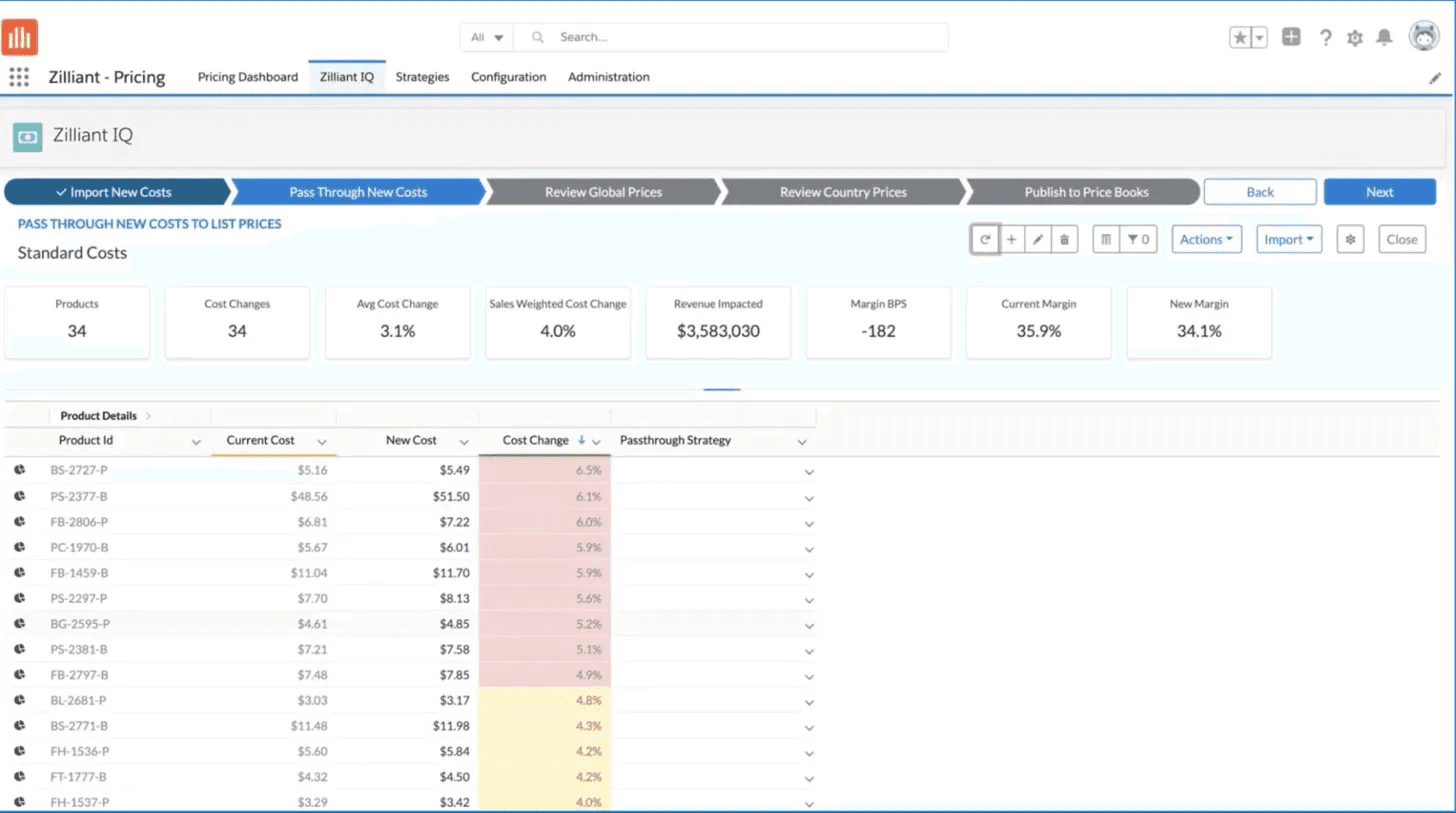Click the pie chart icon for FB-2806-P

tap(19, 520)
